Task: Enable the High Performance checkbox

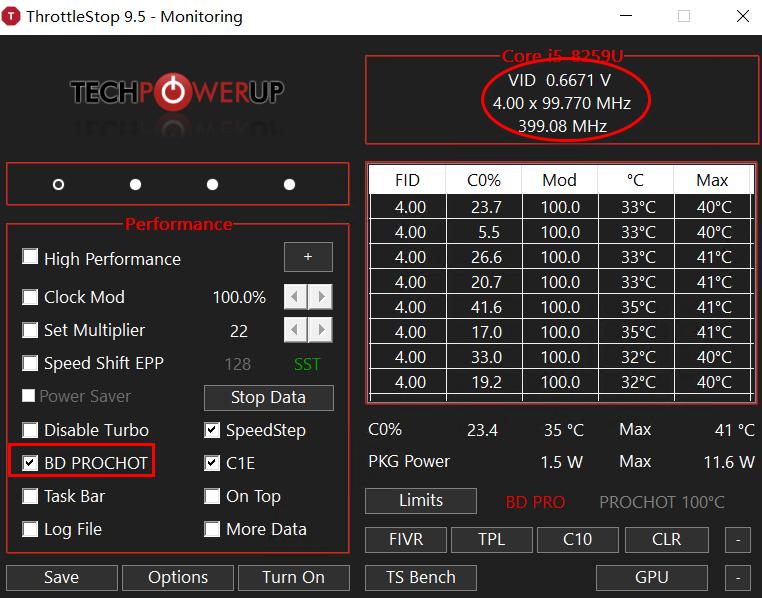Action: [30, 256]
